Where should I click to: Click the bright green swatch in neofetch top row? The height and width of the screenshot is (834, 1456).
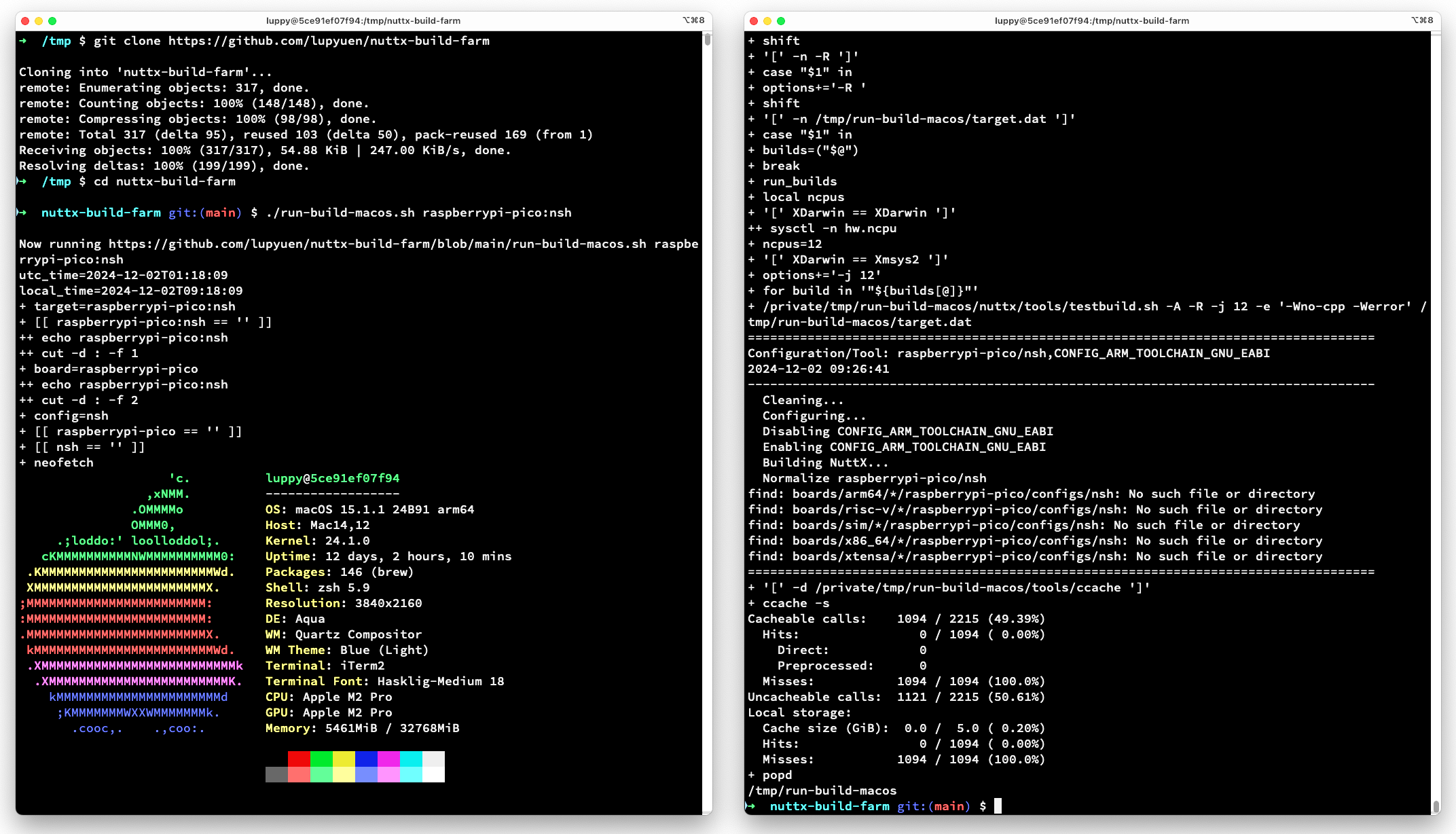coord(321,759)
